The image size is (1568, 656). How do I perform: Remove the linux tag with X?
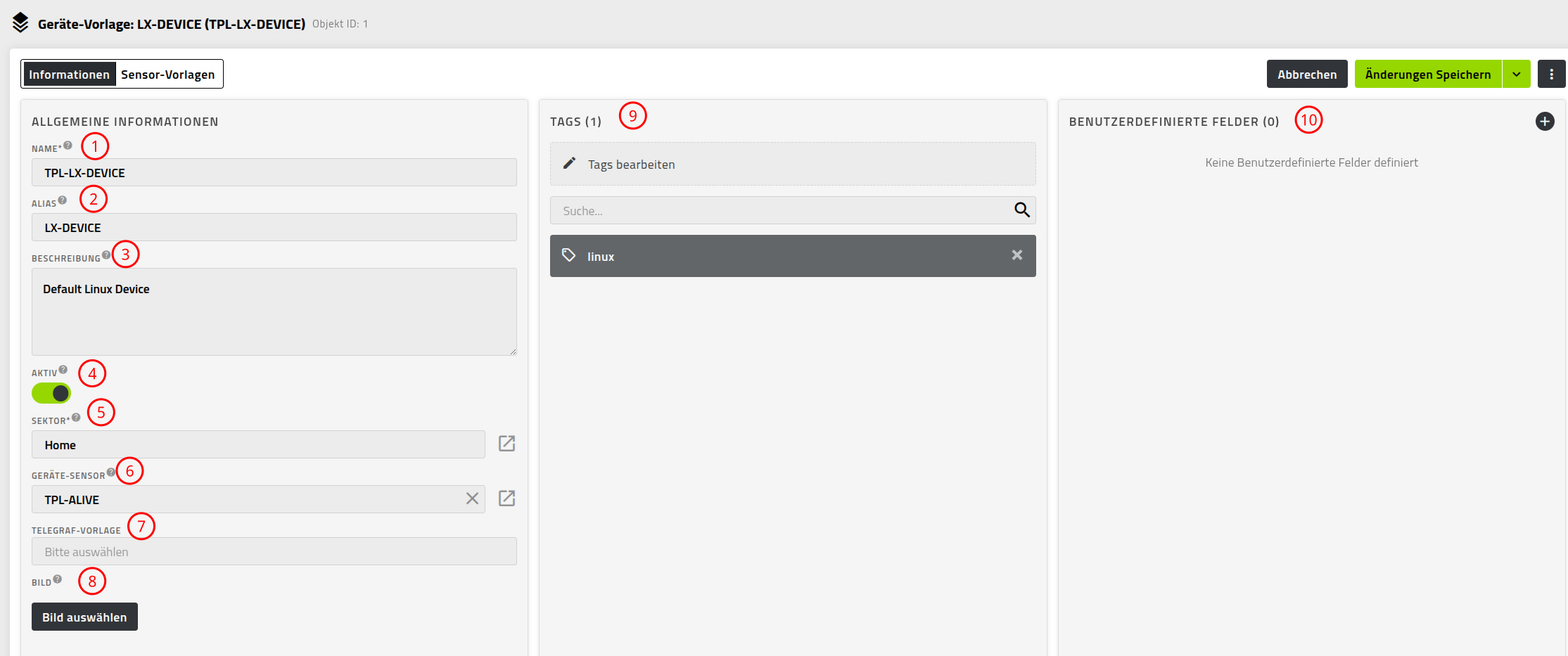pos(1017,255)
